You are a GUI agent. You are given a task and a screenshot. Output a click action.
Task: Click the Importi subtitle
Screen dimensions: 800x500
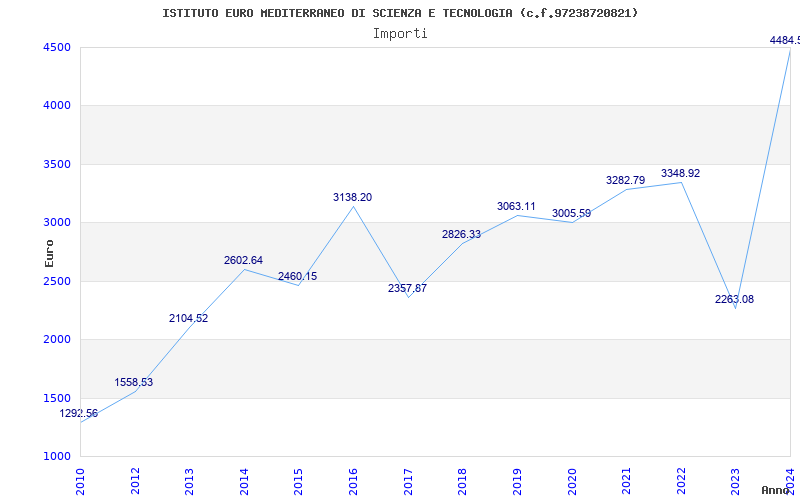[400, 34]
